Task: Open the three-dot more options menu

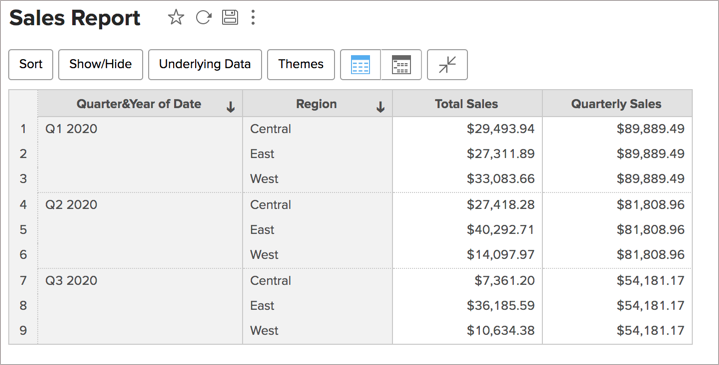Action: tap(253, 18)
